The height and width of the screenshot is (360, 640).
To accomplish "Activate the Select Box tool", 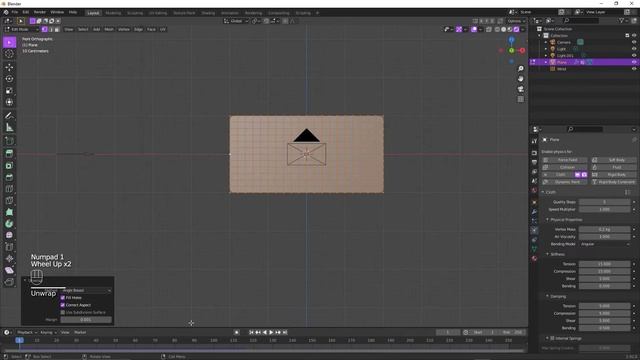I will (x=9, y=42).
